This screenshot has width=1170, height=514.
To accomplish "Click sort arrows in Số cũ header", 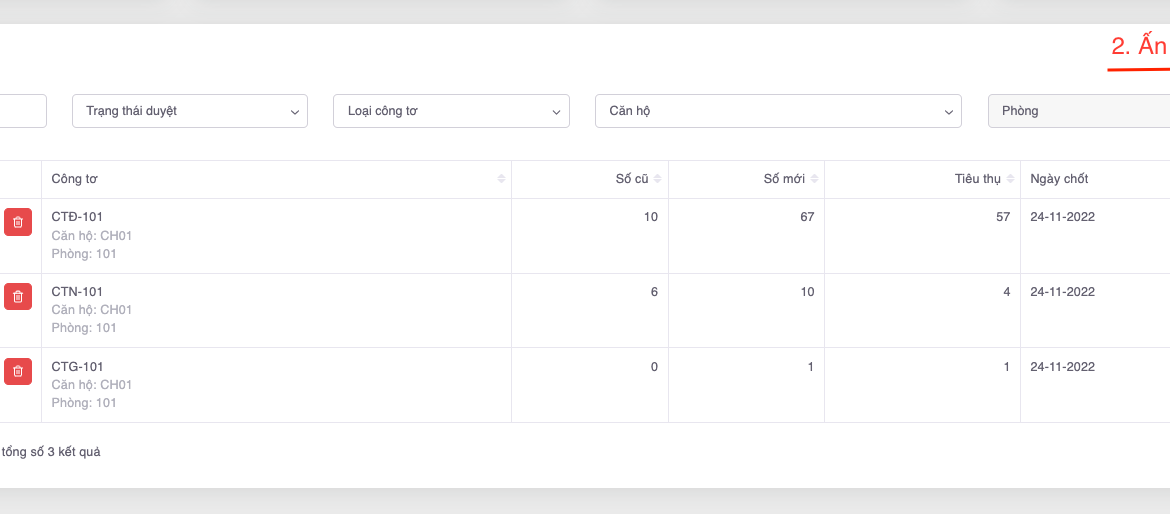I will 658,179.
